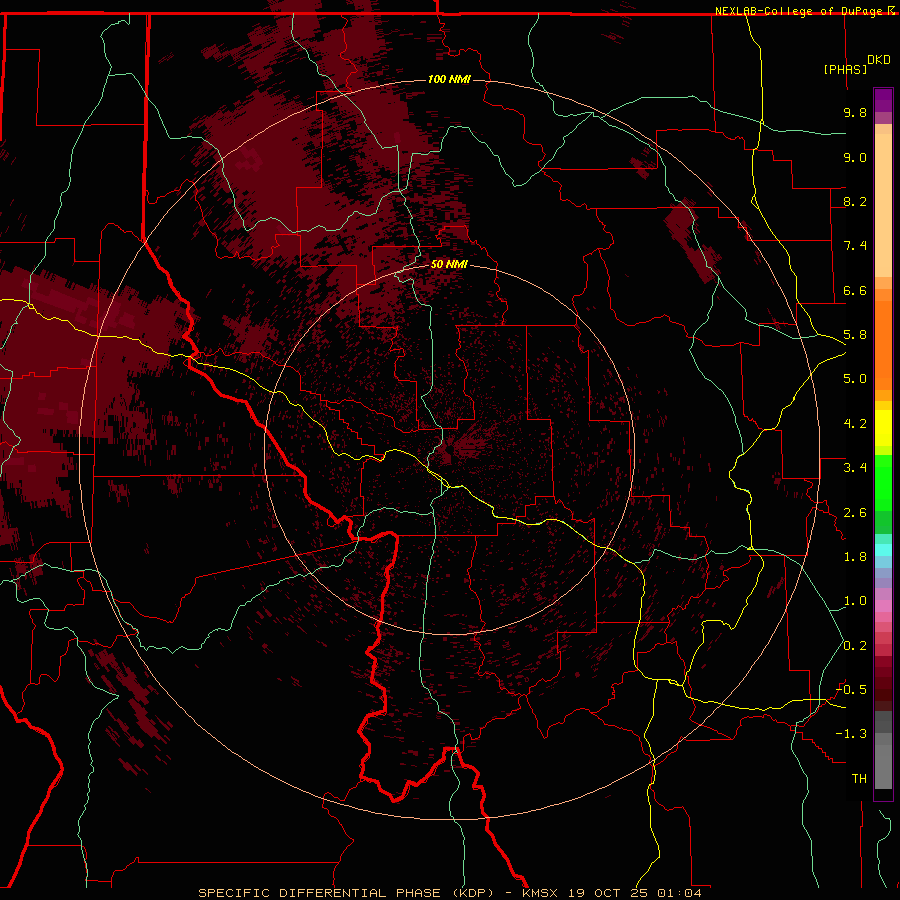Image resolution: width=900 pixels, height=900 pixels.
Task: Click the -0.5 value on color scale
Action: click(x=852, y=689)
